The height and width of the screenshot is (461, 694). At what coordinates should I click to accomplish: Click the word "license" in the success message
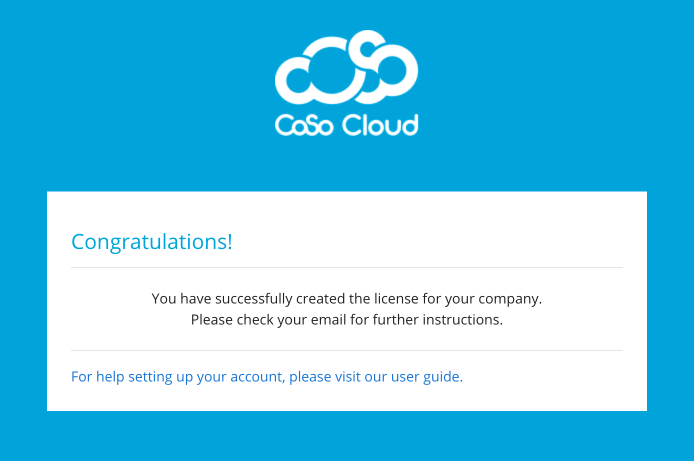tap(402, 298)
